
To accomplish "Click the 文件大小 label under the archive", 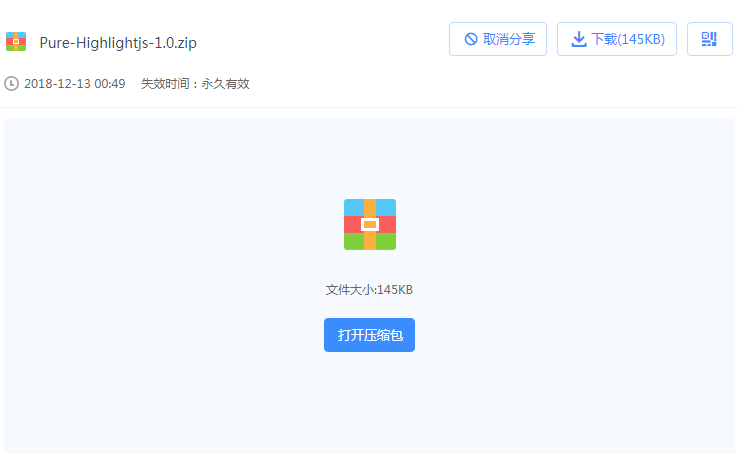I will coord(349,289).
